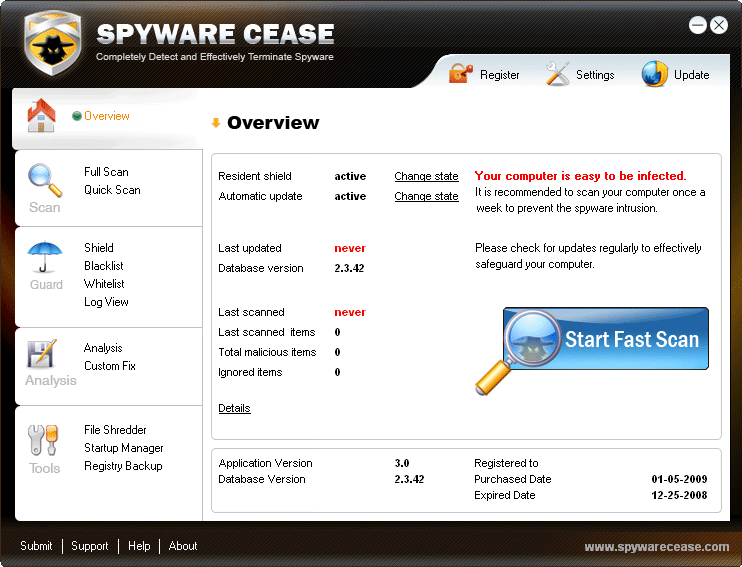Click the red 'never' beside Last scanned

350,312
